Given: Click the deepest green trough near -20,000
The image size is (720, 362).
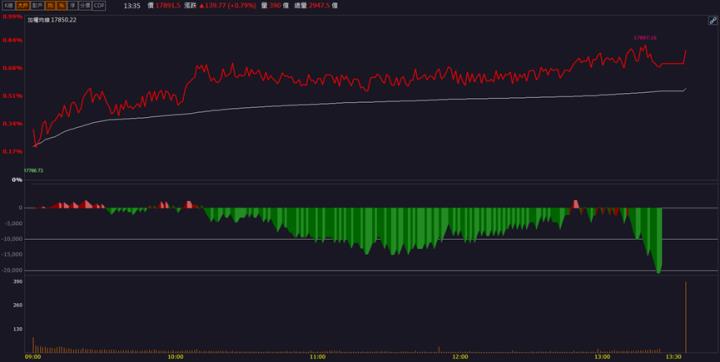Looking at the screenshot, I should 659,269.
